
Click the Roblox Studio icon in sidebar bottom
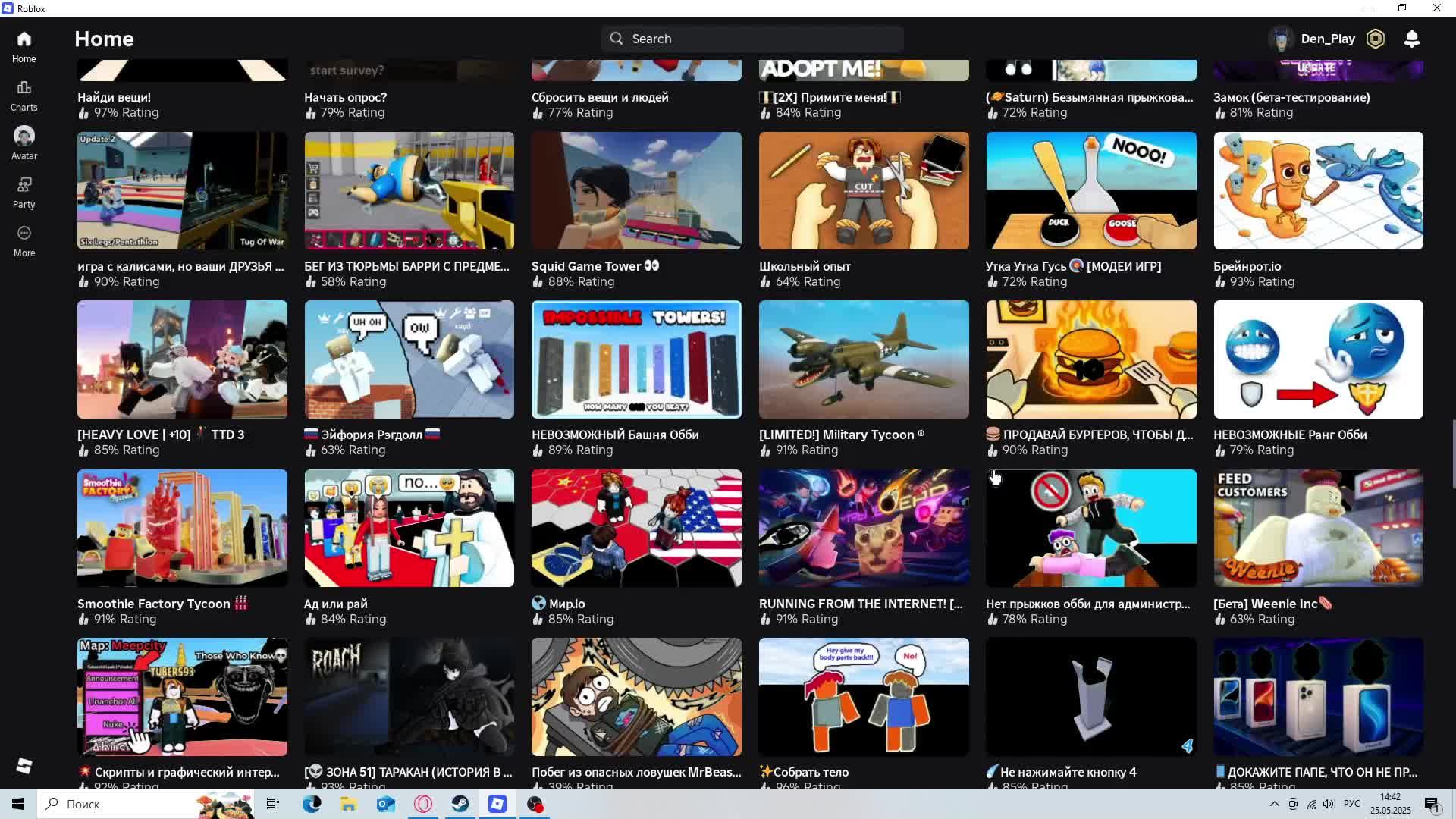24,766
